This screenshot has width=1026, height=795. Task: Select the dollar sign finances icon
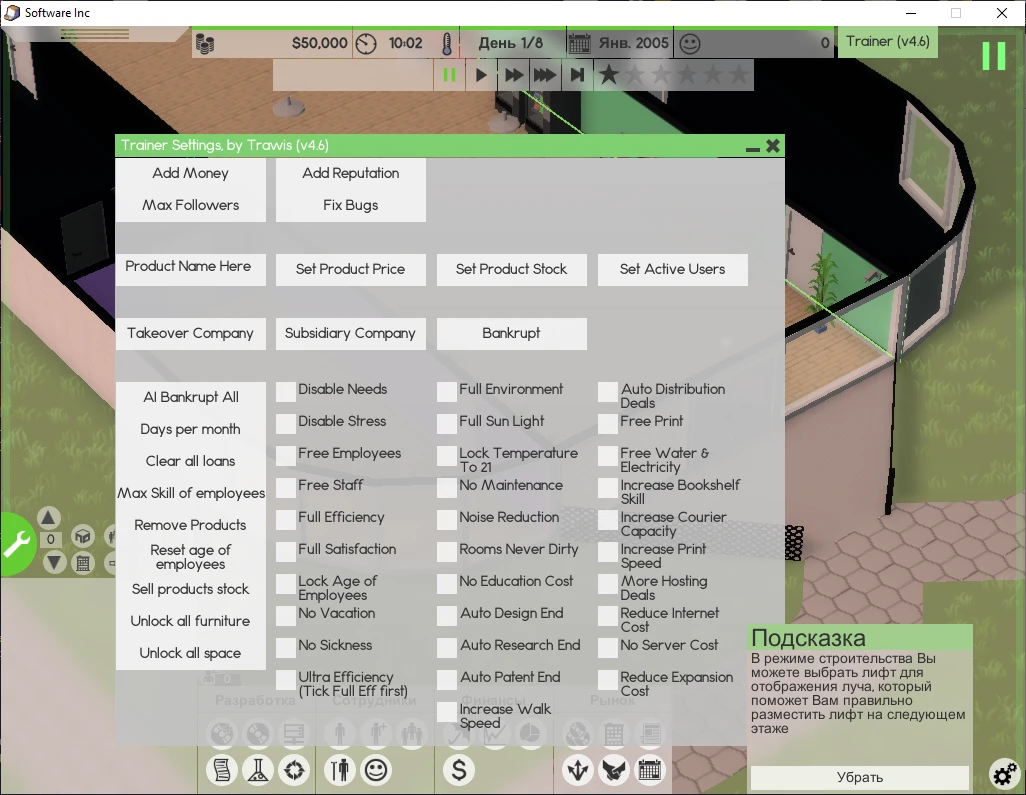pos(458,770)
